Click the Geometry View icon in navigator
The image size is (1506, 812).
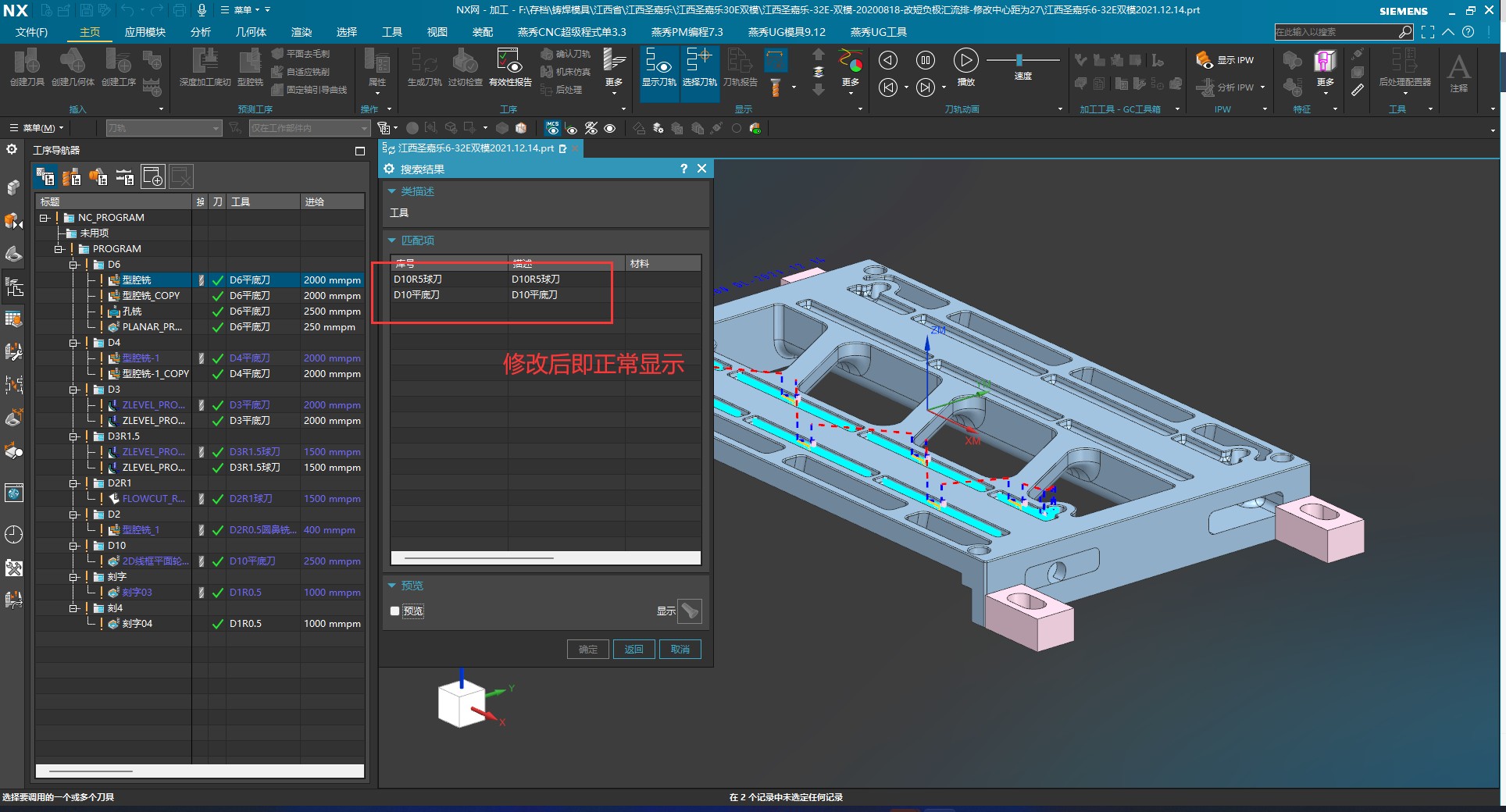tap(98, 177)
